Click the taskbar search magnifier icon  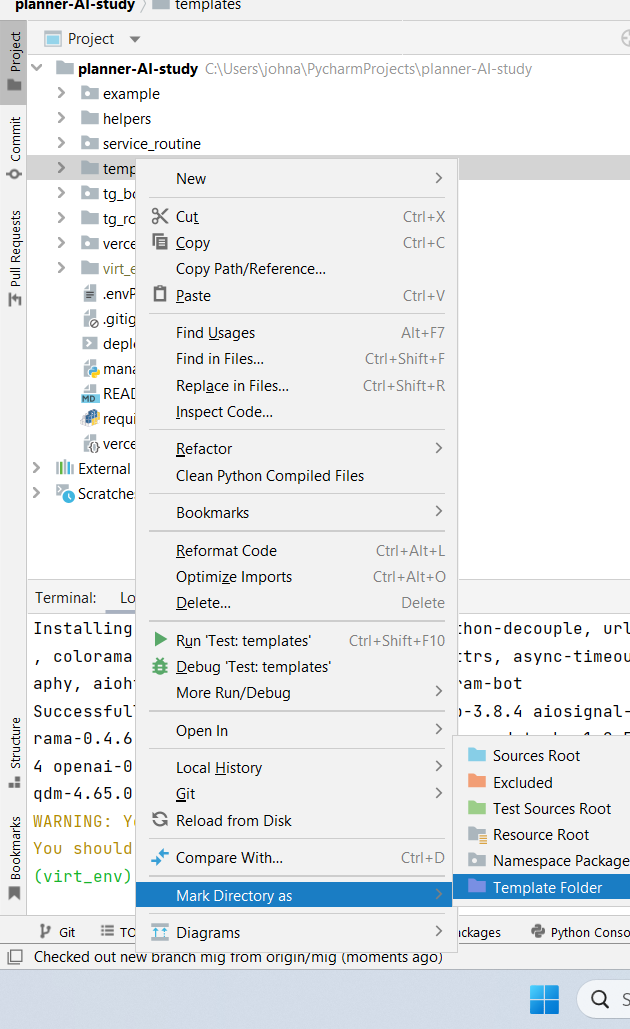pyautogui.click(x=599, y=999)
